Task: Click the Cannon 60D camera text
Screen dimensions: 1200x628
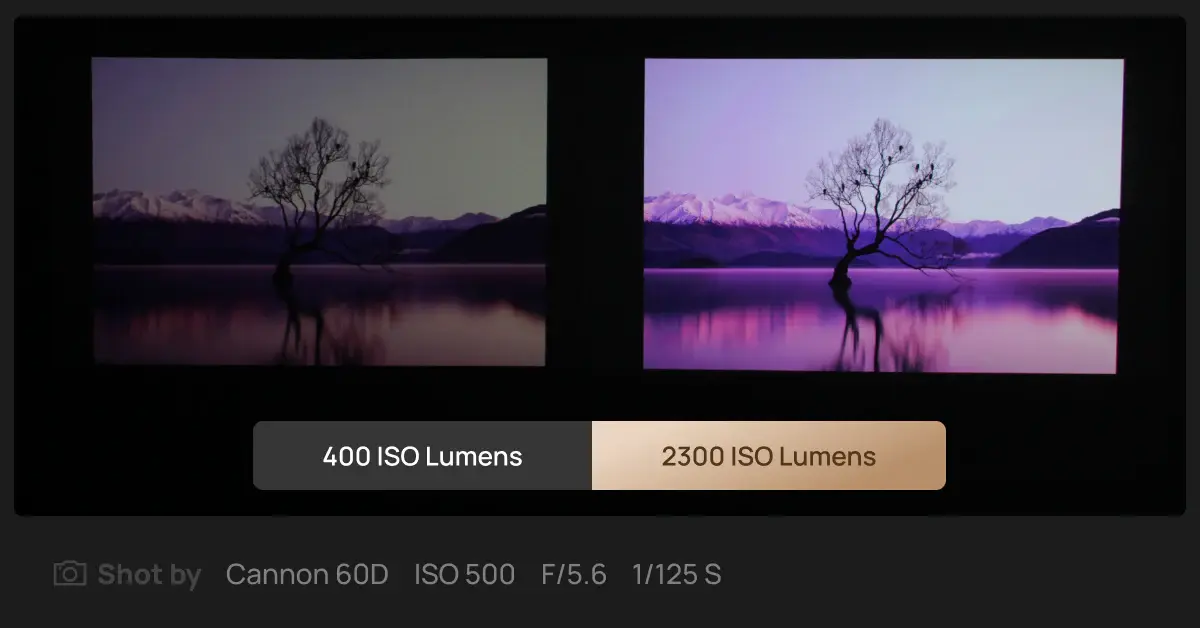Action: point(307,574)
